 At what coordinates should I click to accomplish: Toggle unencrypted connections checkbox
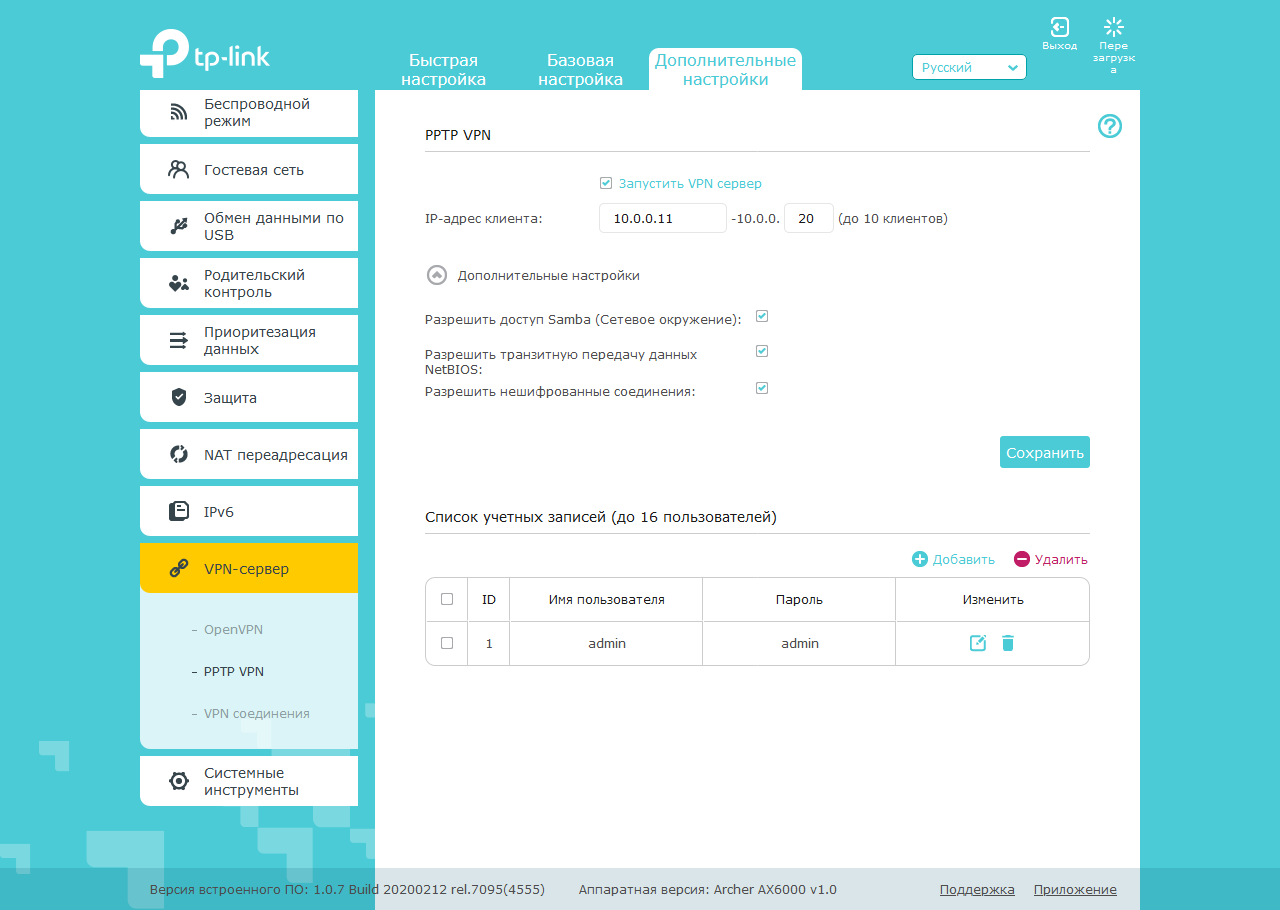coord(762,388)
